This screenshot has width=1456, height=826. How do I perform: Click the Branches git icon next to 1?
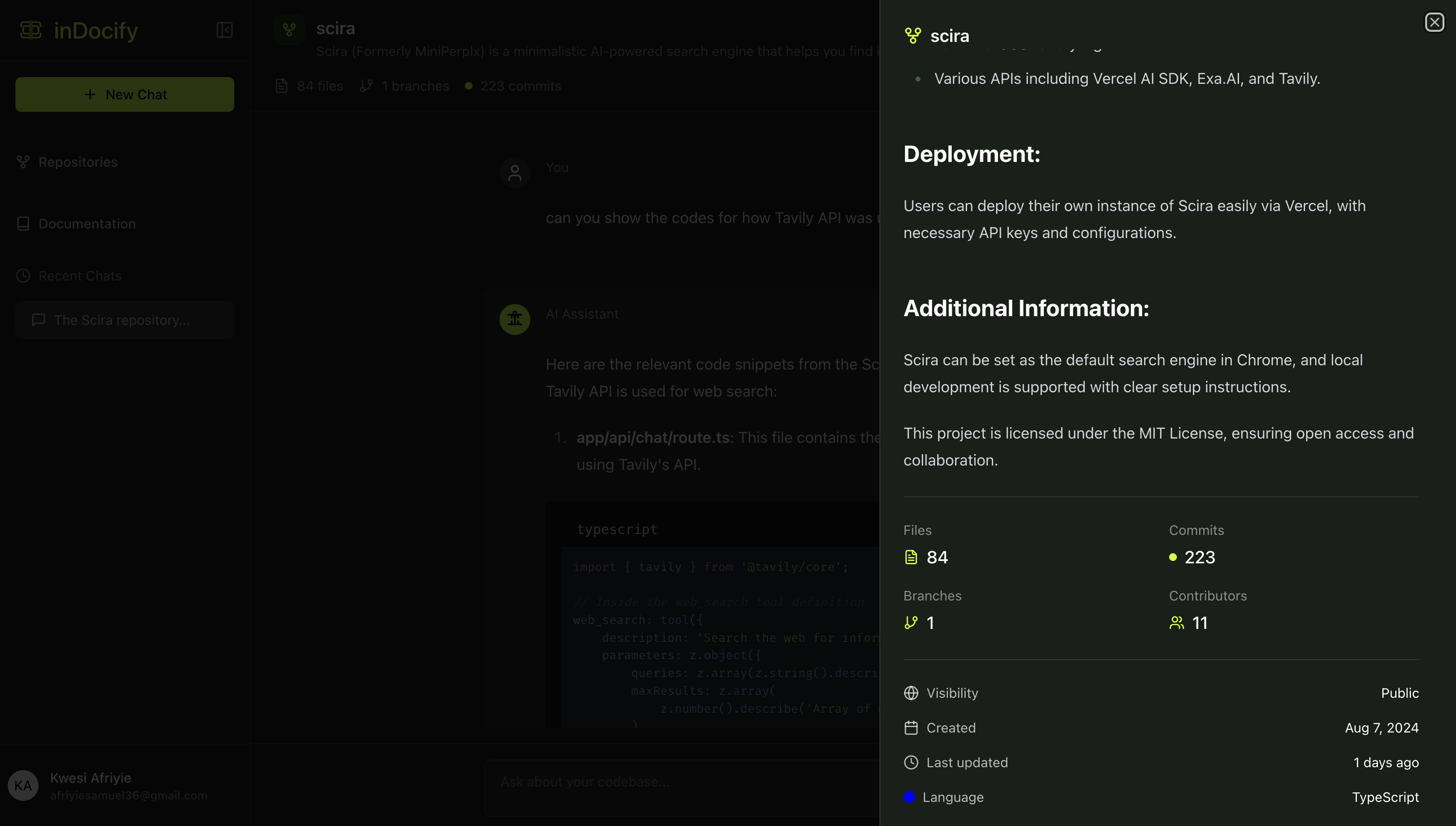tap(911, 622)
